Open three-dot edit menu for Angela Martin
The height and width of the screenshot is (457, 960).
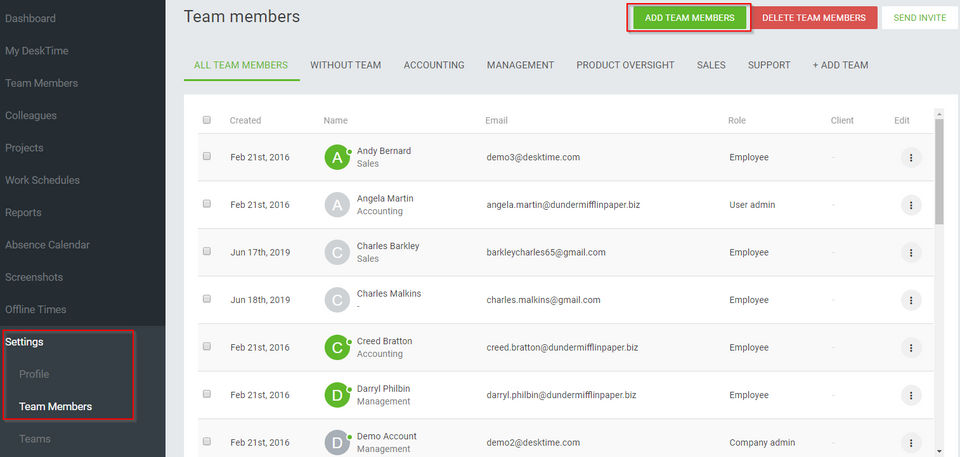[x=910, y=205]
